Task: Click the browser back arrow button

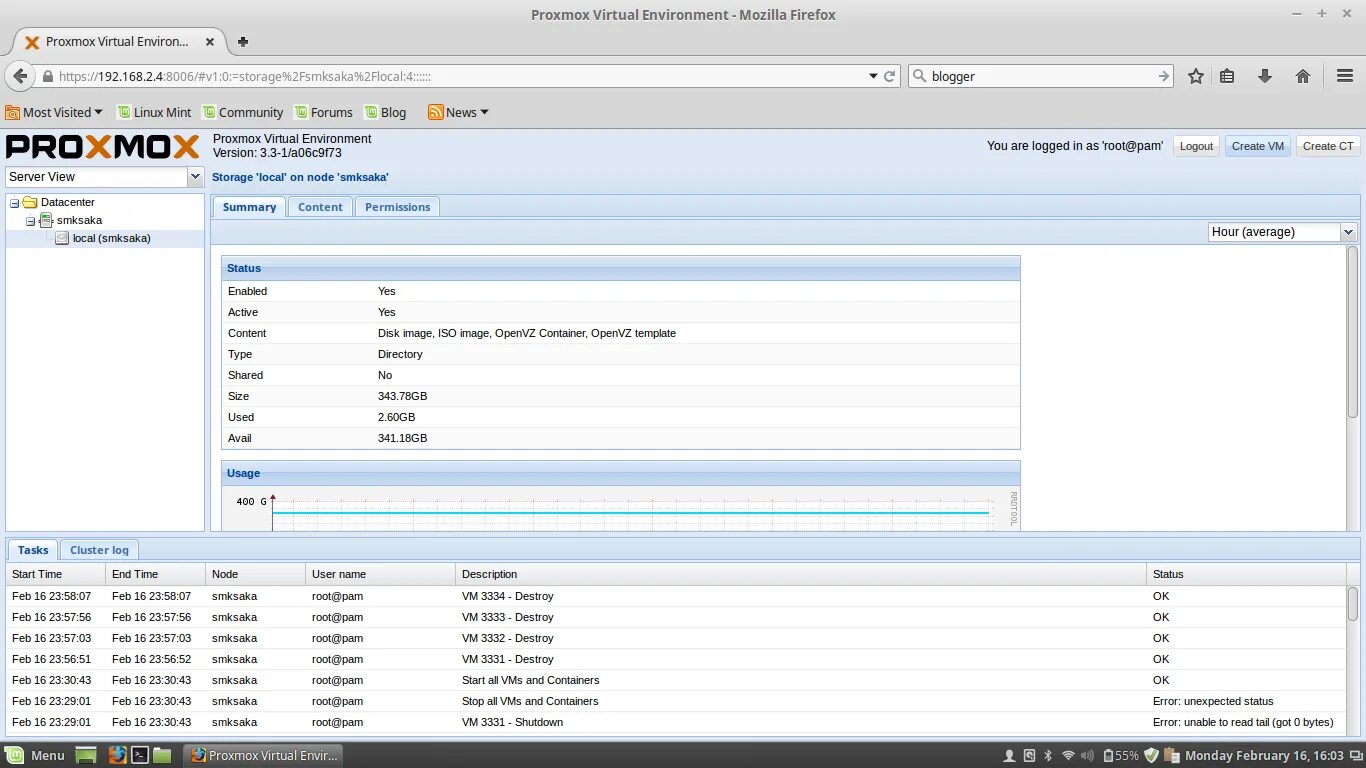Action: coord(20,76)
